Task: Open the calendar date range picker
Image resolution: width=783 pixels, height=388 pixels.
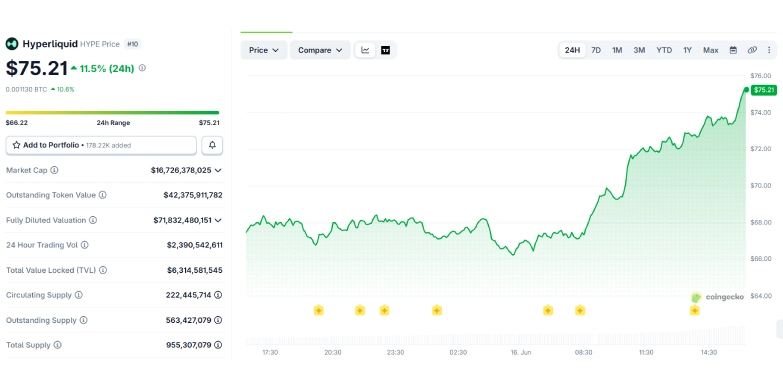Action: [733, 50]
